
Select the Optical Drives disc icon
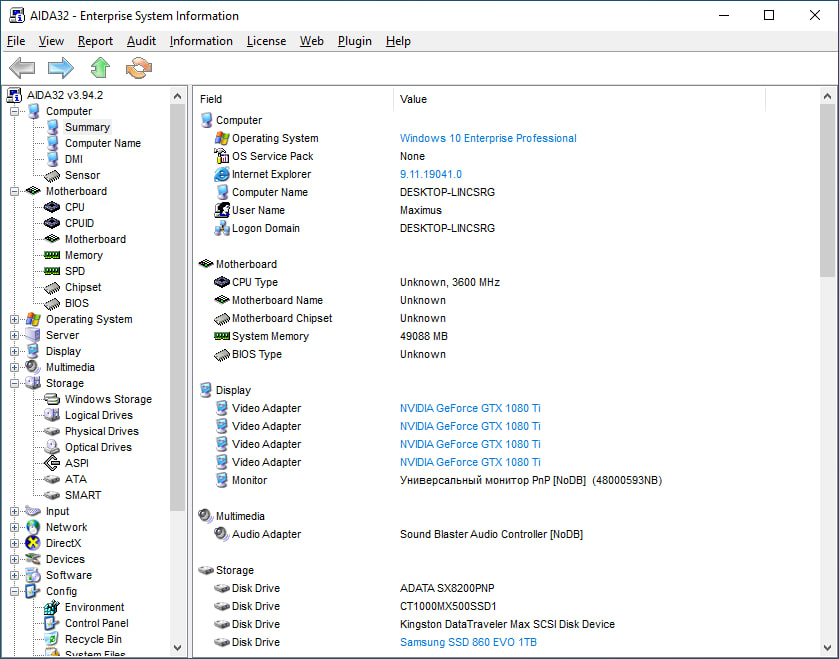tap(52, 447)
